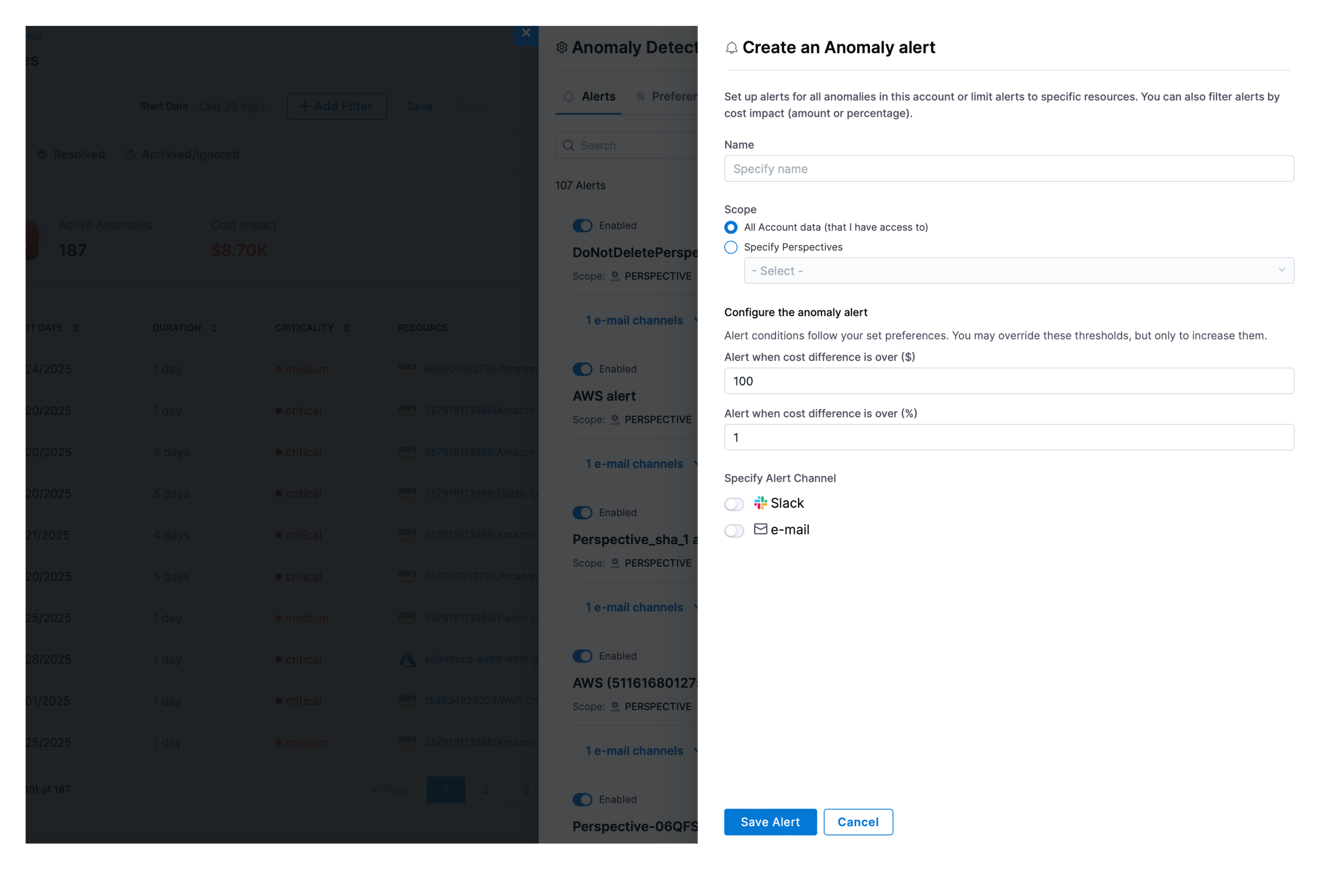The height and width of the screenshot is (896, 1344).
Task: Click the e-mail envelope icon
Action: coord(760,529)
